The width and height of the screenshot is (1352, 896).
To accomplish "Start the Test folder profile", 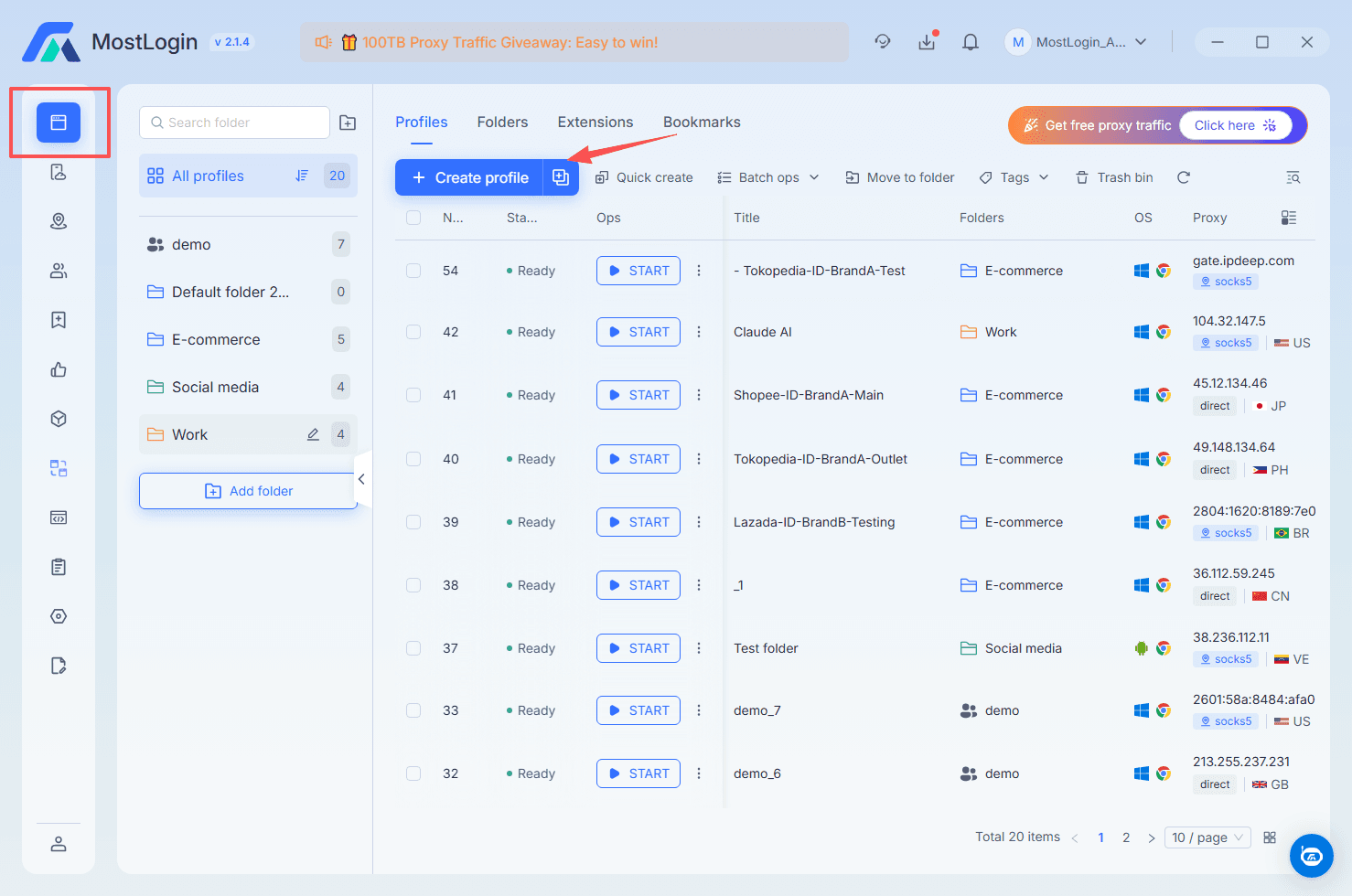I will (638, 648).
